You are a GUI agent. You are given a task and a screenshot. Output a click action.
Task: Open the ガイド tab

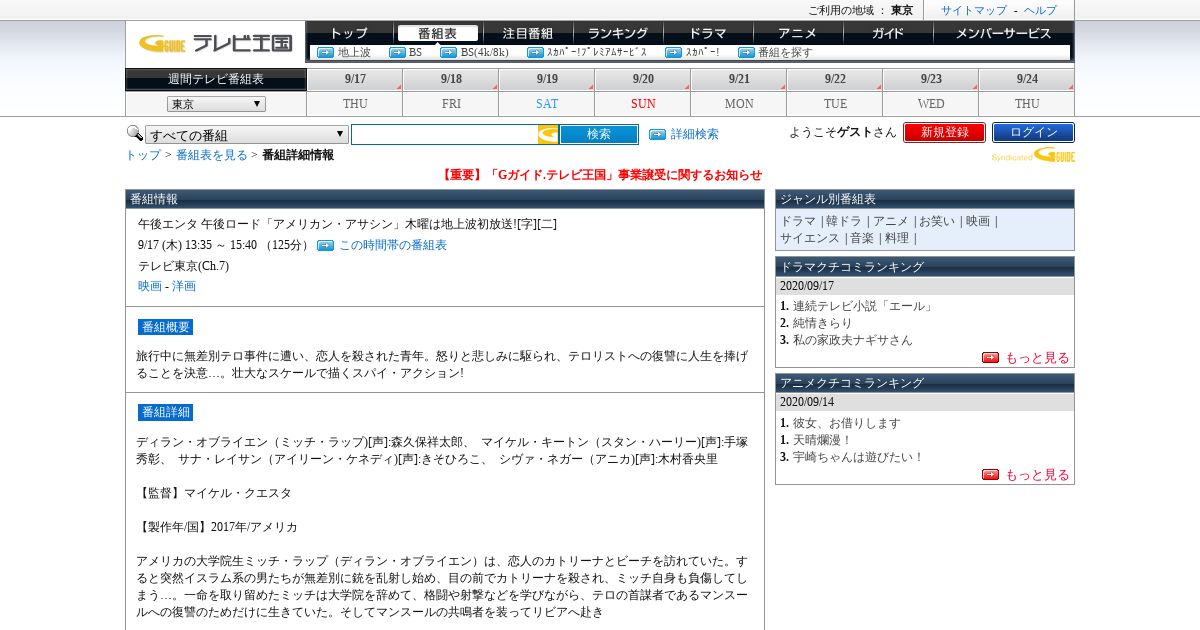pos(888,33)
